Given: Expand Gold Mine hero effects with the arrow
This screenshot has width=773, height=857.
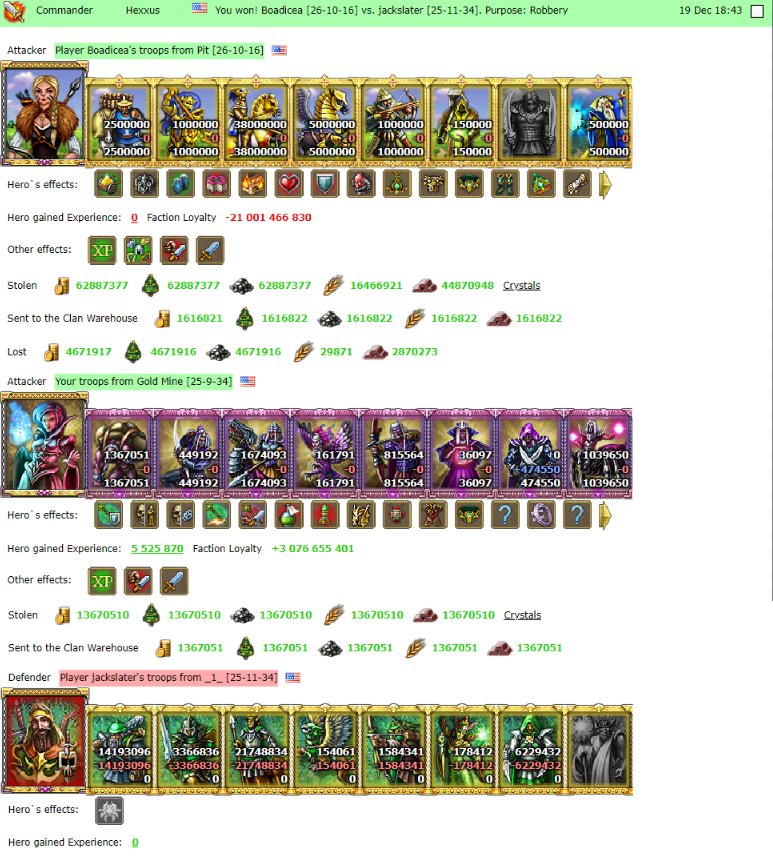Looking at the screenshot, I should click(x=606, y=515).
